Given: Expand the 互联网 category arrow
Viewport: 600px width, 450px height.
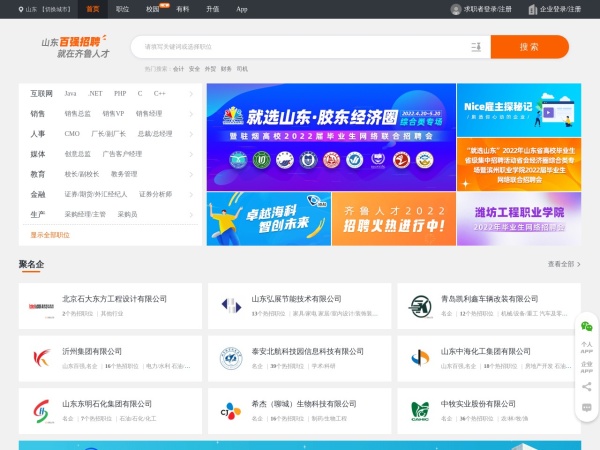Looking at the screenshot, I should pyautogui.click(x=193, y=93).
